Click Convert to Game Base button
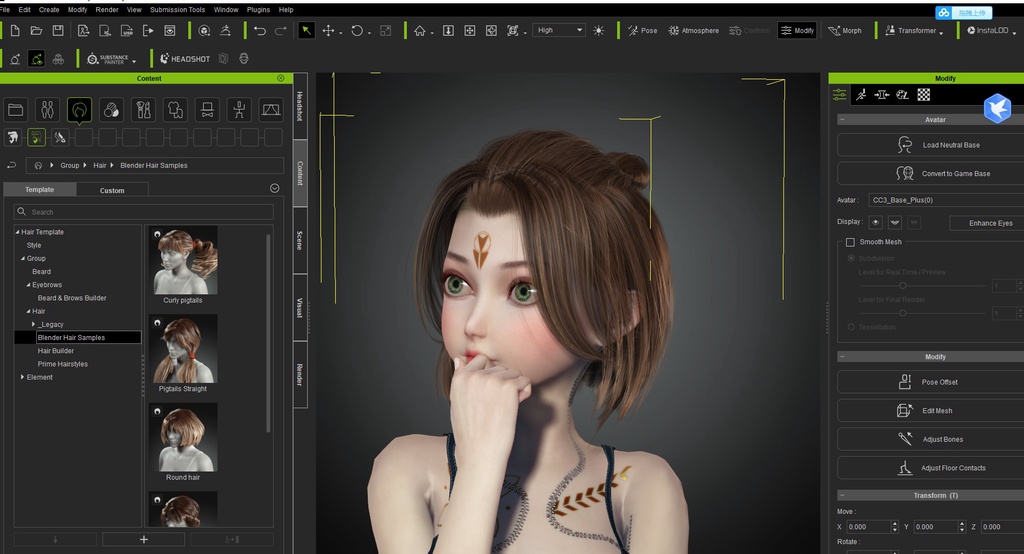The width and height of the screenshot is (1024, 554). click(931, 174)
